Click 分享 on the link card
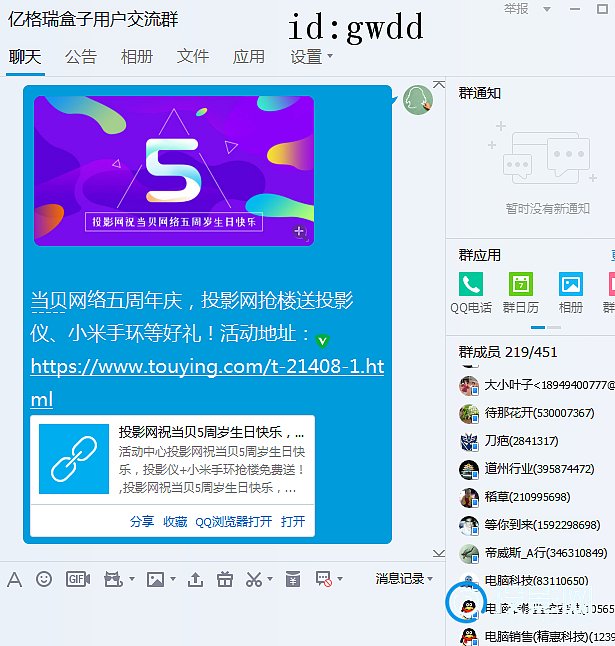Viewport: 615px width, 646px height. (142, 522)
